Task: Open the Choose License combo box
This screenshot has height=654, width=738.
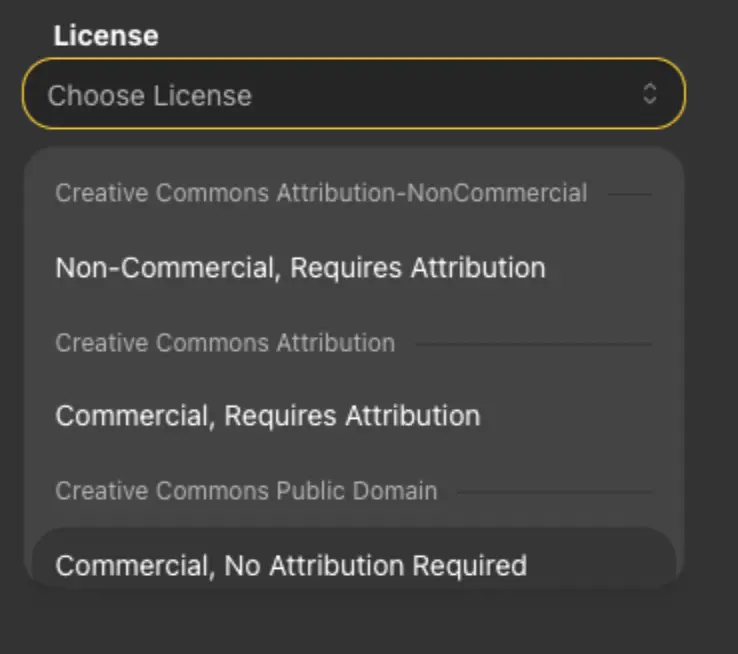Action: (353, 94)
